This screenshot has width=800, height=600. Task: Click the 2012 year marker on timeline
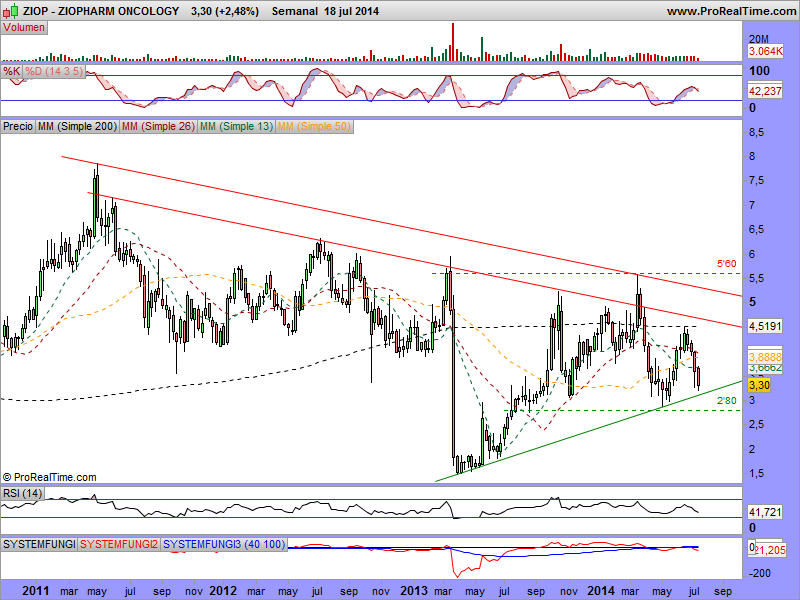(223, 591)
